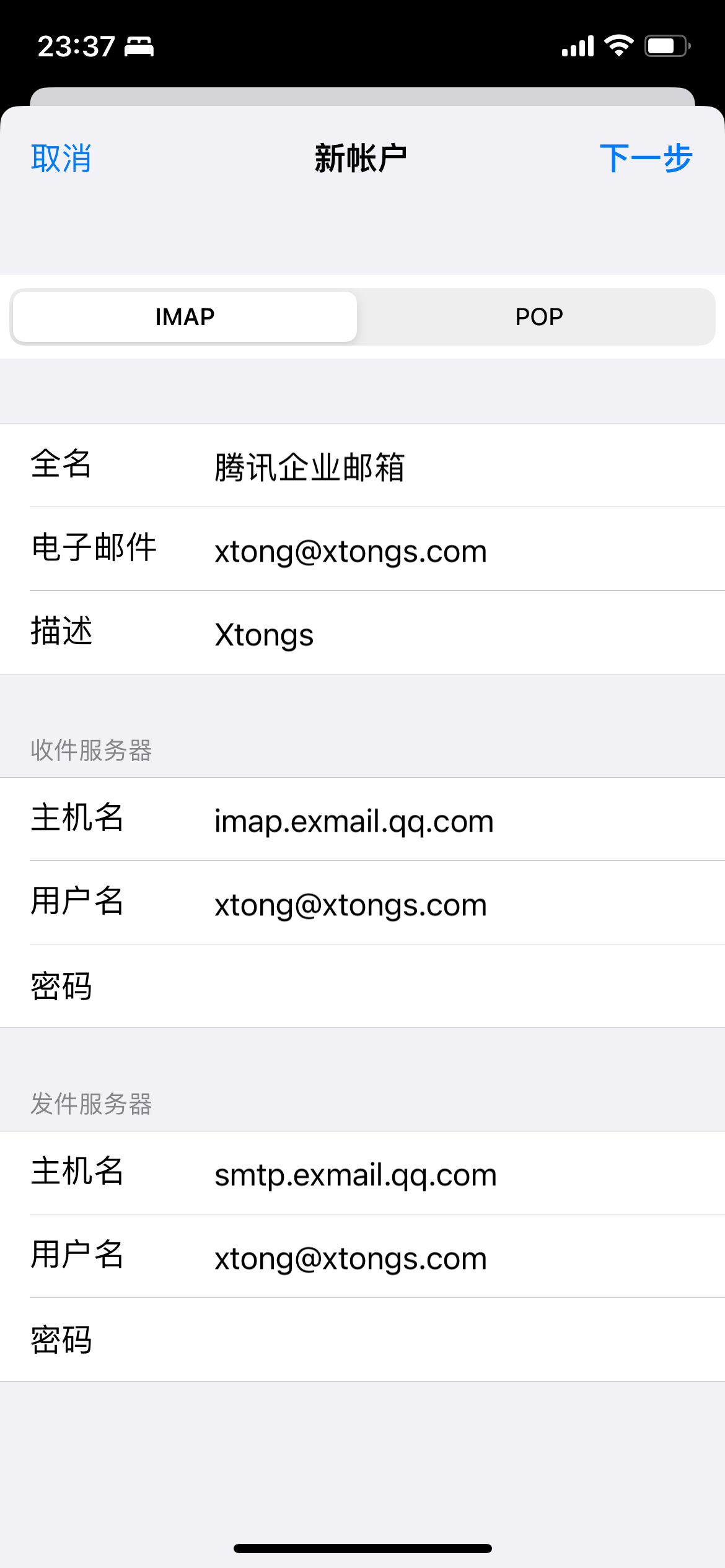Screen dimensions: 725x1568
Task: Tap the battery indicator icon
Action: [667, 46]
